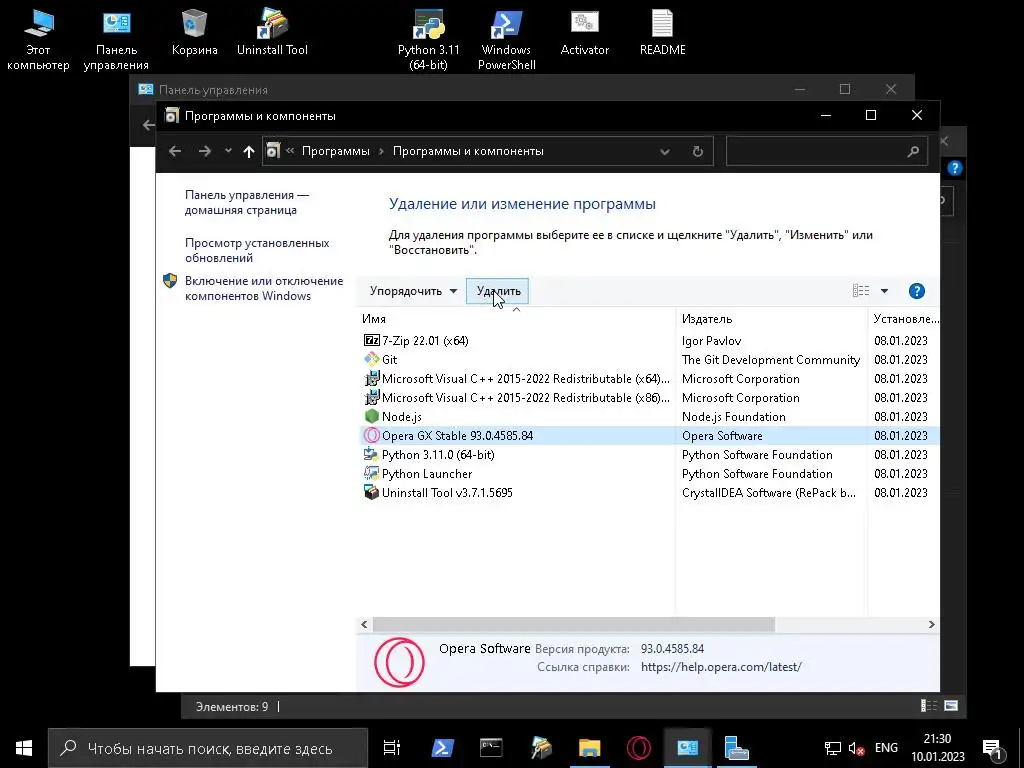Select the Uninstall Tool desktop shortcut
The image size is (1024, 768).
click(x=272, y=33)
